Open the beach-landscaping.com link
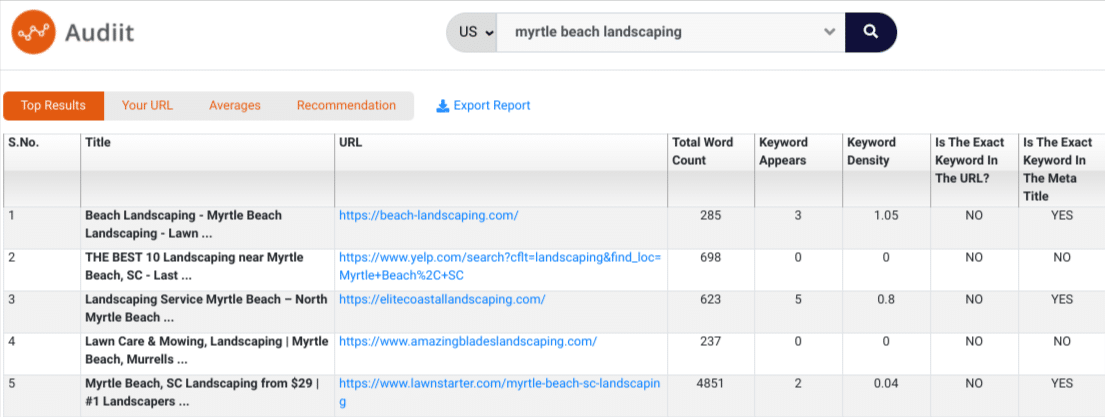 point(428,216)
